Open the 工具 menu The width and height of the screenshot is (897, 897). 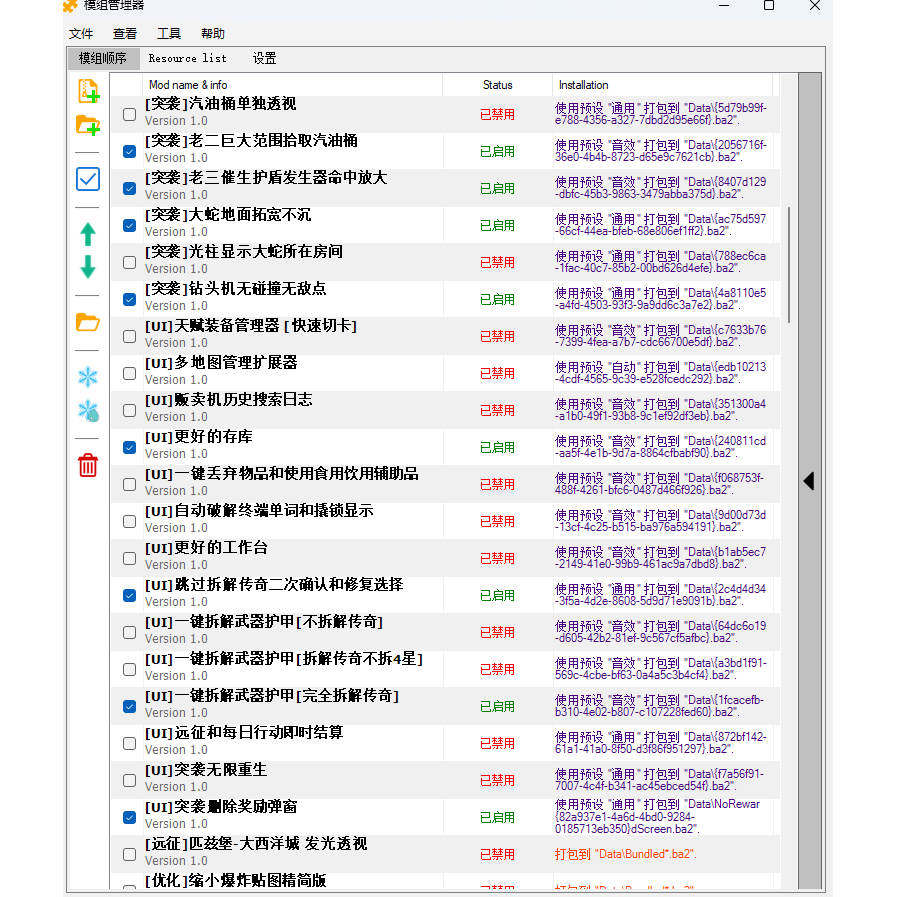pyautogui.click(x=169, y=34)
